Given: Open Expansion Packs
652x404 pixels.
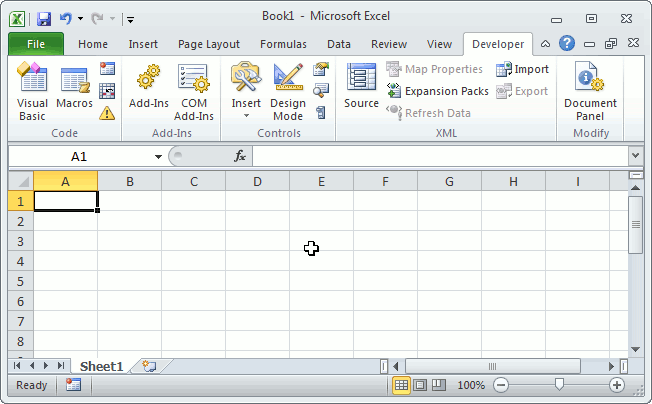Looking at the screenshot, I should pyautogui.click(x=437, y=91).
